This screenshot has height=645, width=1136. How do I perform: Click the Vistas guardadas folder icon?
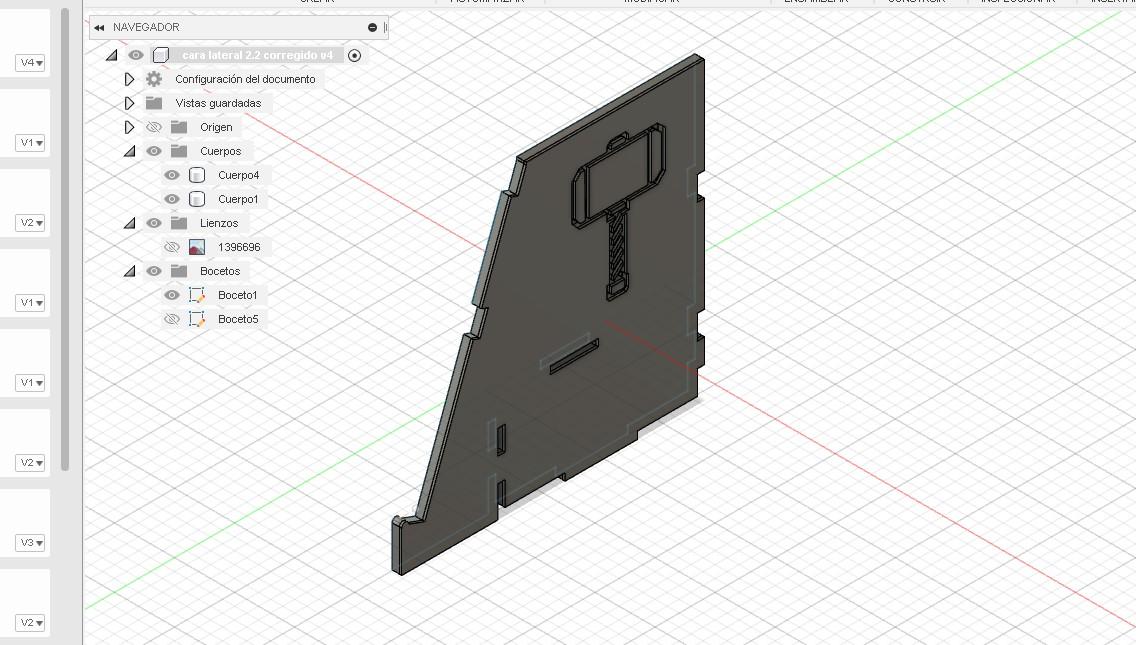154,103
